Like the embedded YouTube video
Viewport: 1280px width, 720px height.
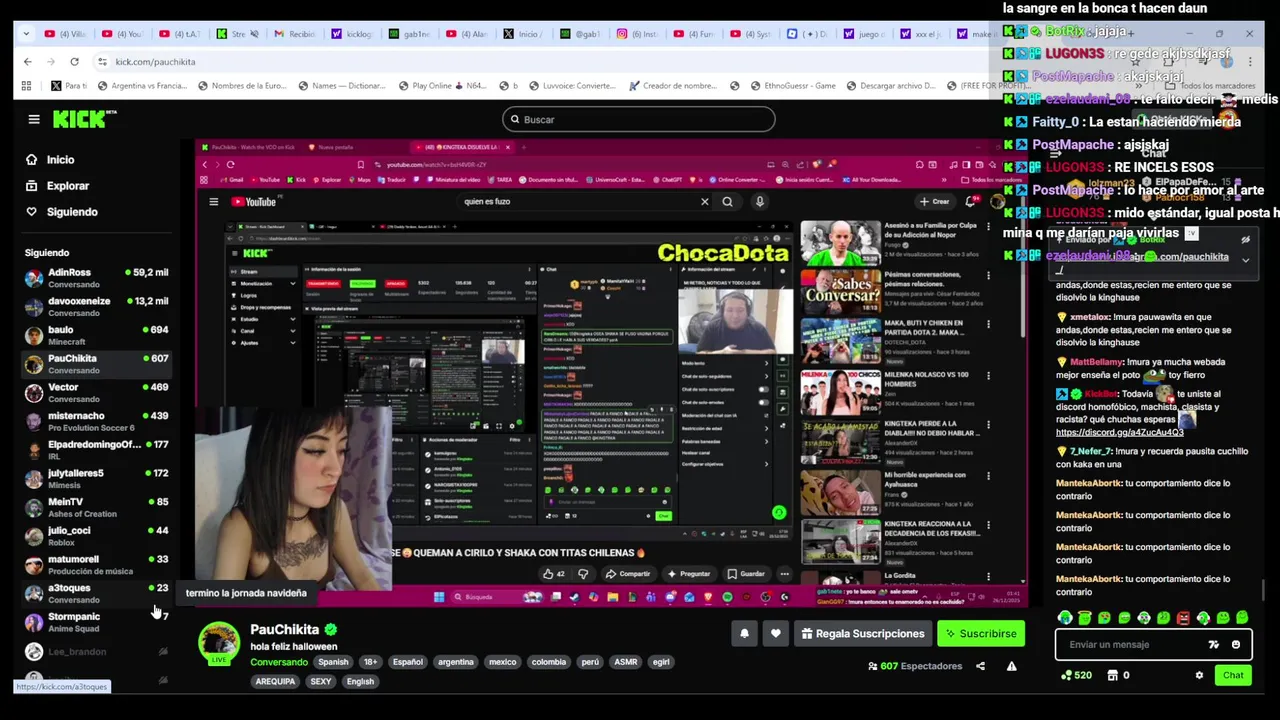[553, 574]
